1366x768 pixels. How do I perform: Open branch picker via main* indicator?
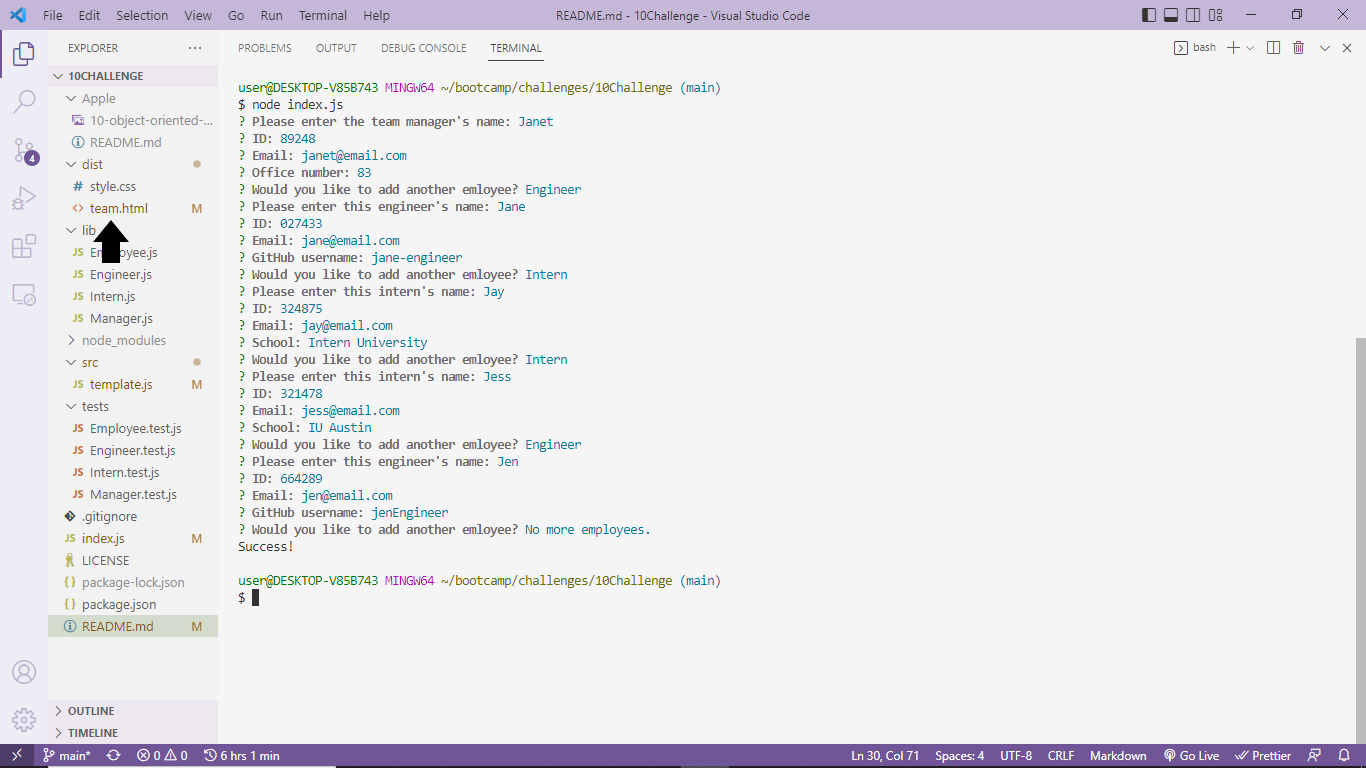coord(66,755)
